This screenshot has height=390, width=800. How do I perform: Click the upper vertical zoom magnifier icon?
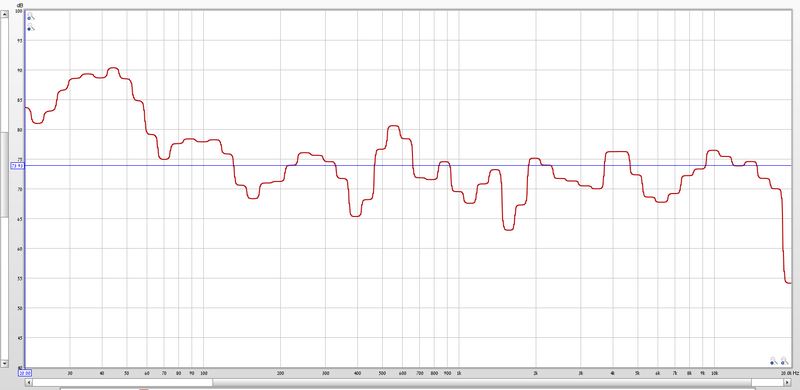[31, 17]
